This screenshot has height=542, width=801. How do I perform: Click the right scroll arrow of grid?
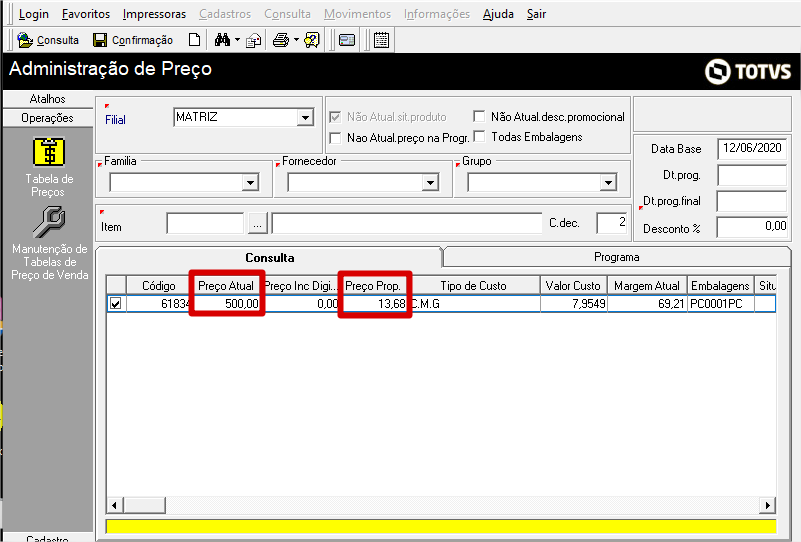(767, 505)
